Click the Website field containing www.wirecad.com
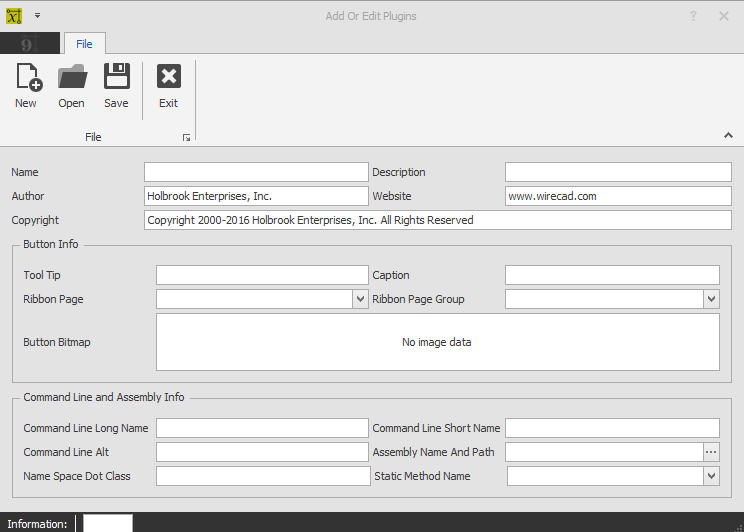 pyautogui.click(x=618, y=196)
